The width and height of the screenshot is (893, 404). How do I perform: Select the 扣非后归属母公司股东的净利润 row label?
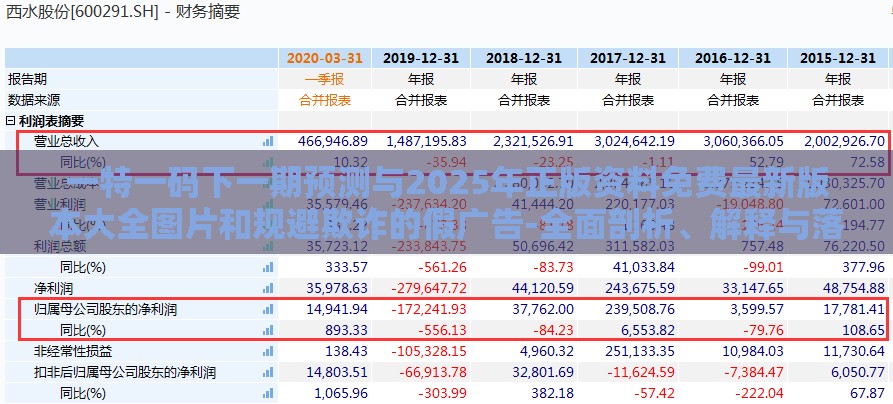125,373
